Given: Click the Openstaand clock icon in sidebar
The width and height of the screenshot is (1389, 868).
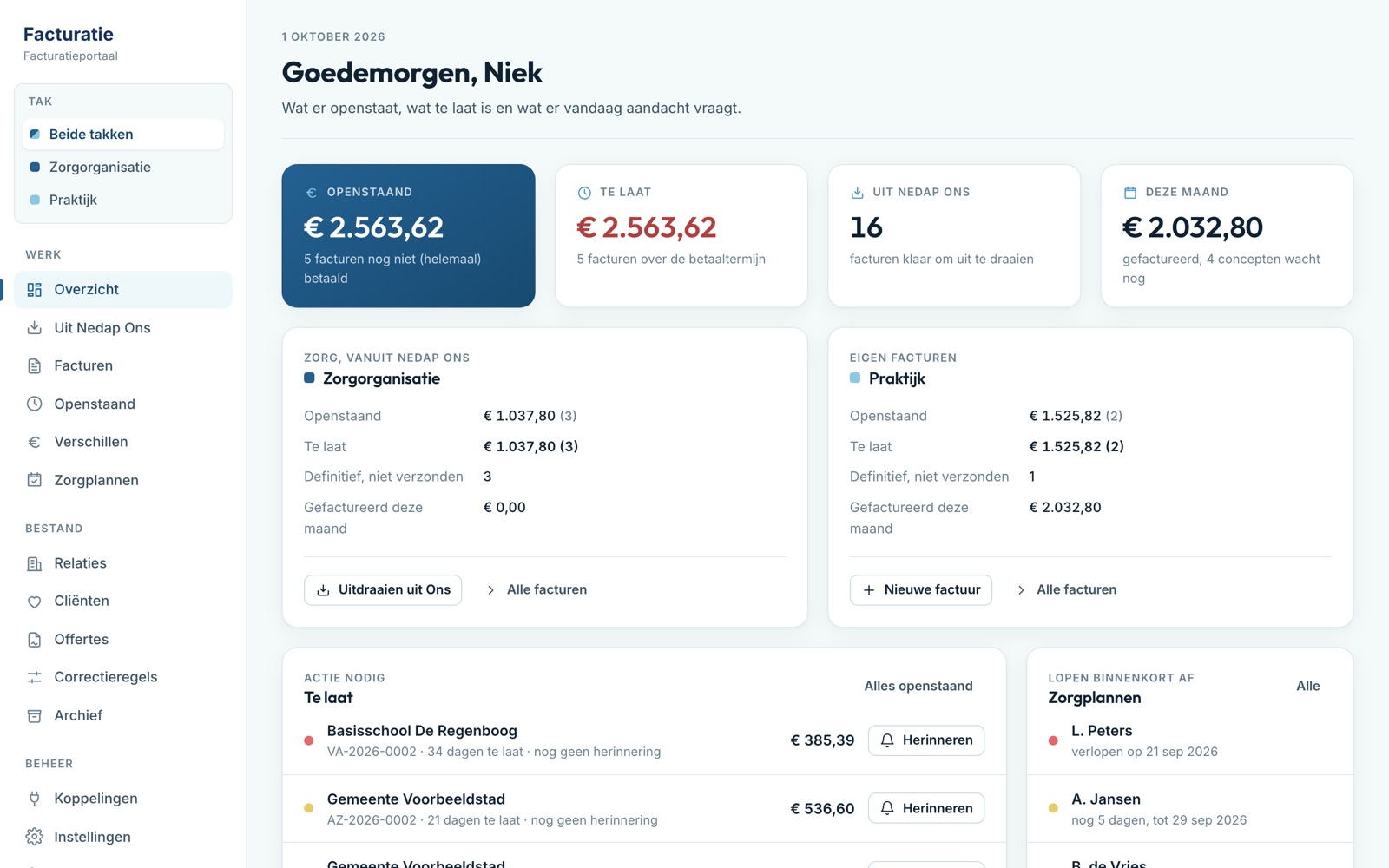Looking at the screenshot, I should pos(35,404).
